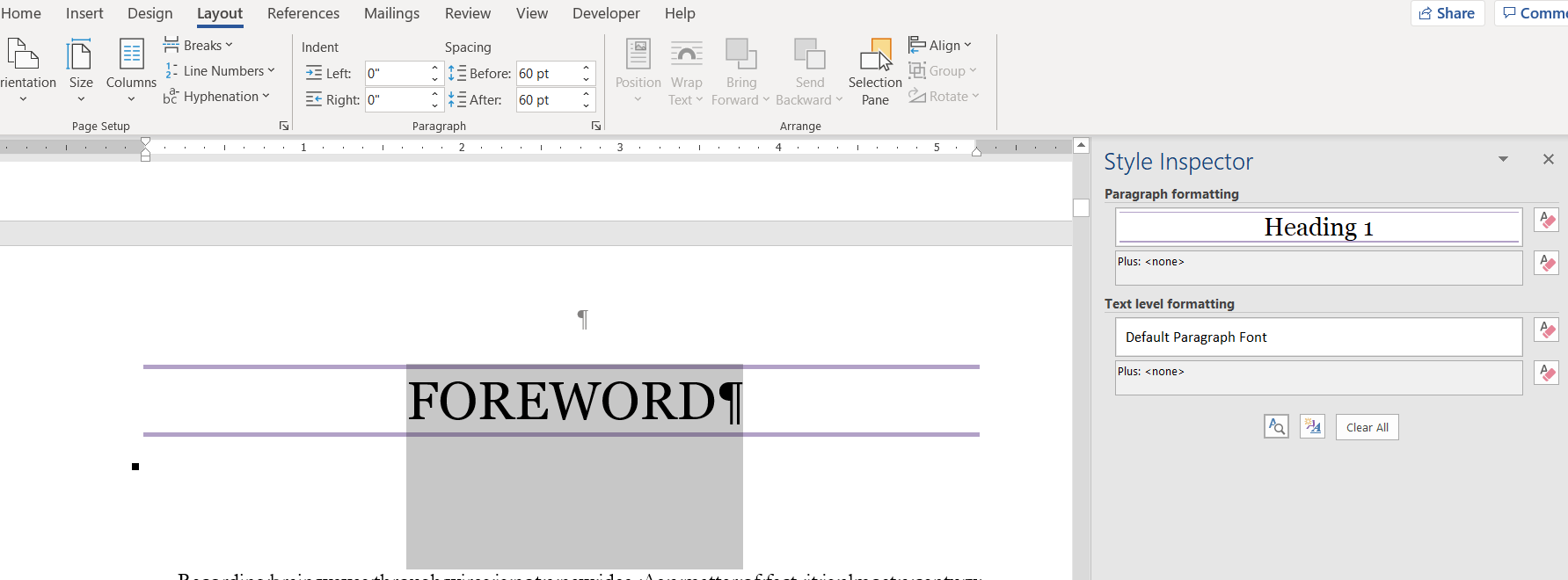Clear character formatting eraser icon
Viewport: 1568px width, 580px height.
(x=1546, y=373)
